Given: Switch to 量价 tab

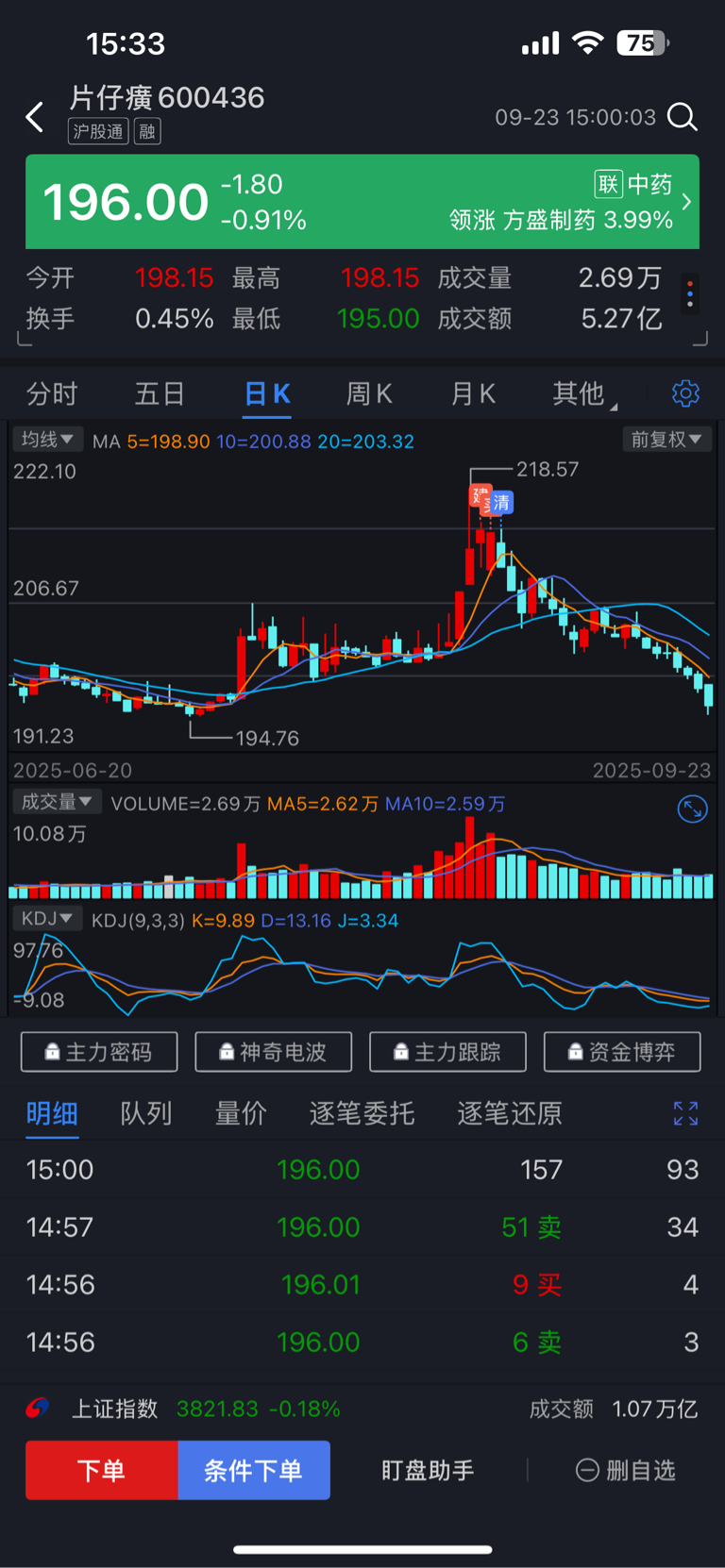Looking at the screenshot, I should pos(241,1113).
